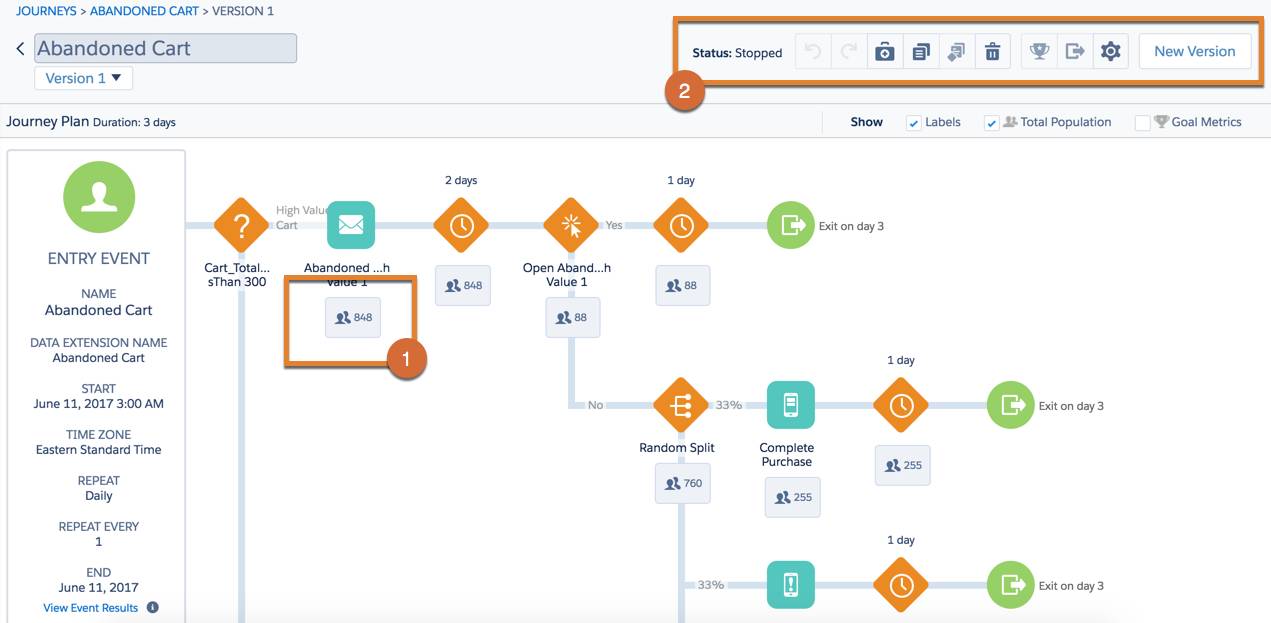
Task: Click the Open Abandoned engagement split icon
Action: coord(570,225)
